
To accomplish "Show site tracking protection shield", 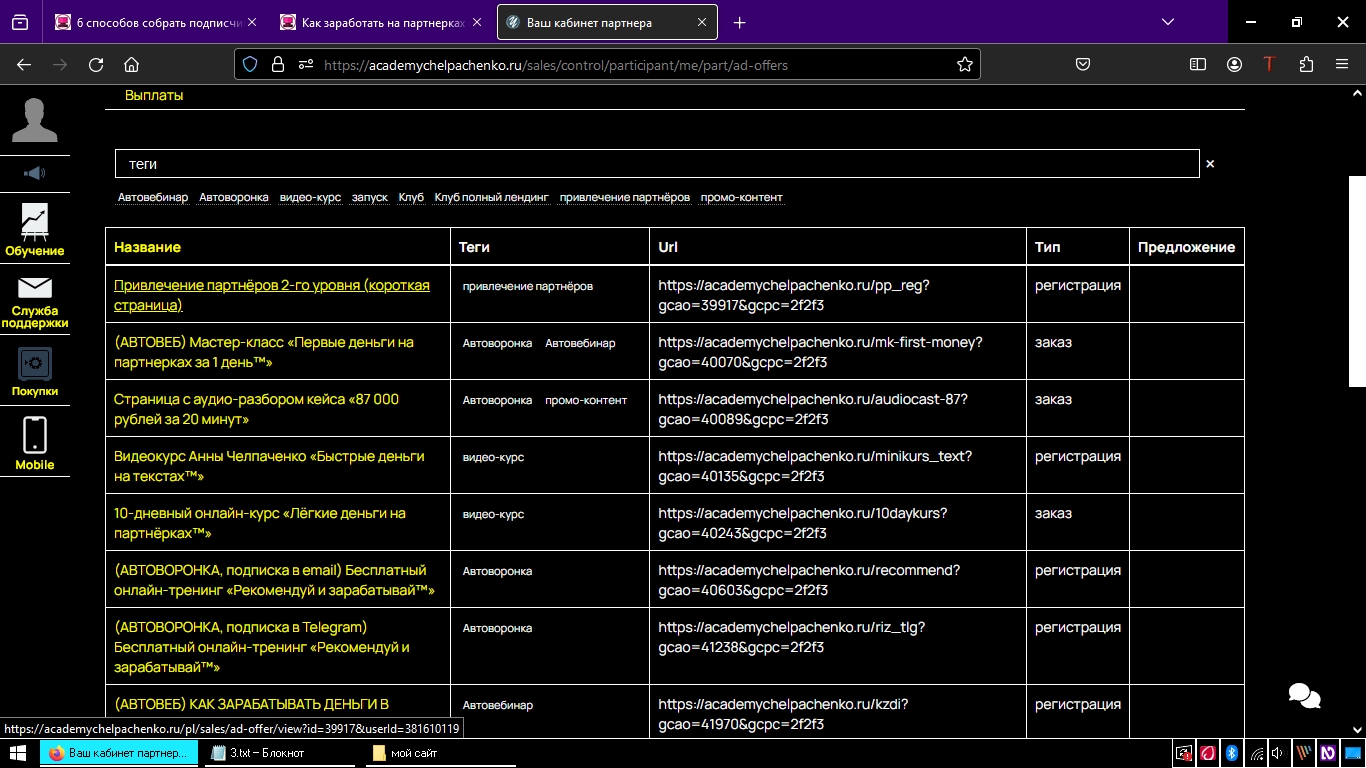I will click(250, 64).
